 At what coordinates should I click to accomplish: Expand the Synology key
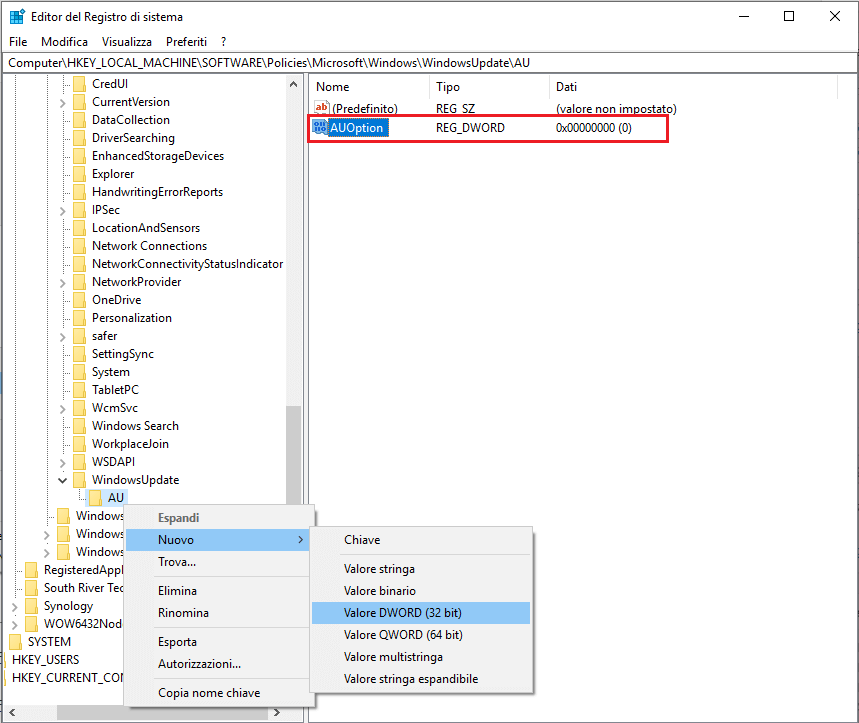point(15,607)
